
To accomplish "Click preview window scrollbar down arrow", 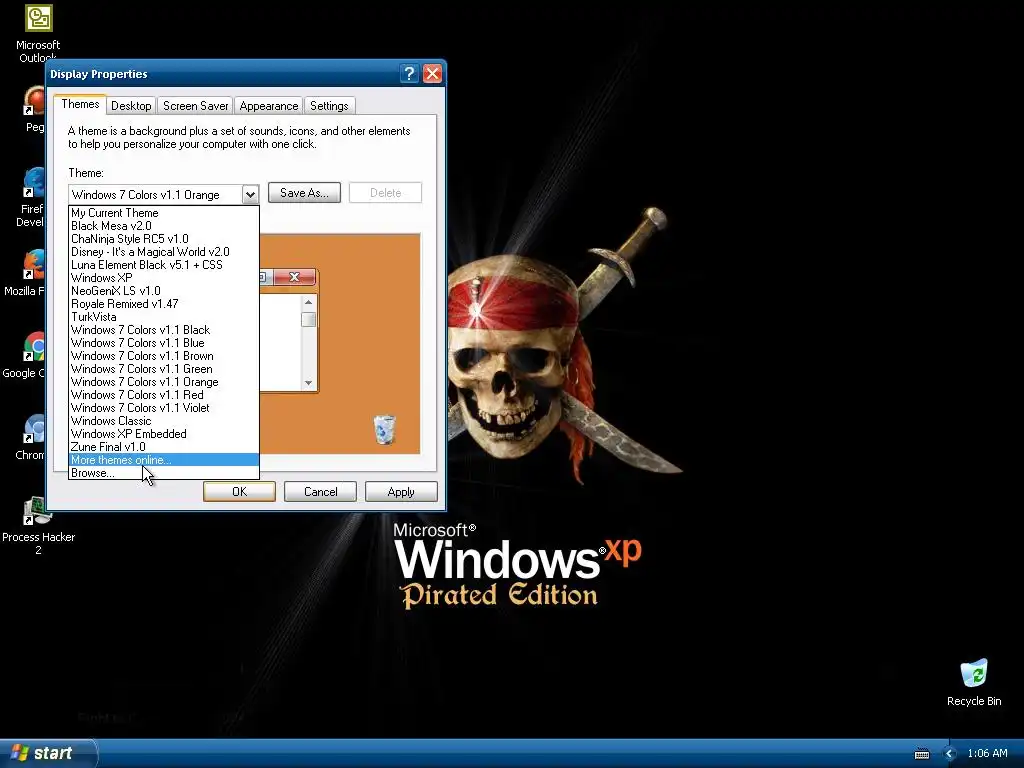I will pos(308,383).
